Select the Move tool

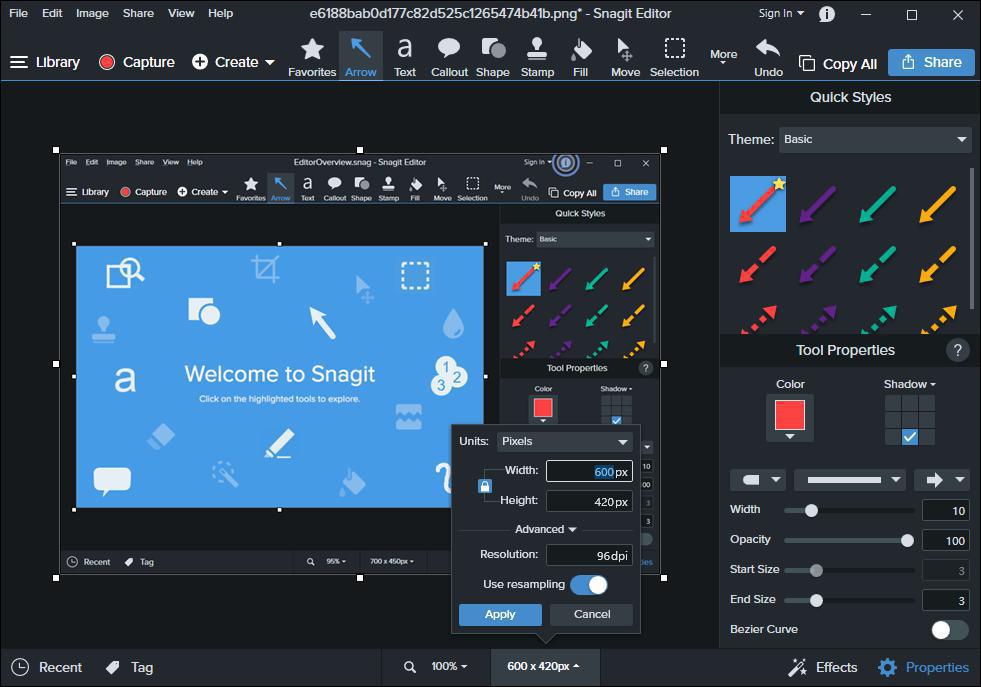(x=625, y=58)
